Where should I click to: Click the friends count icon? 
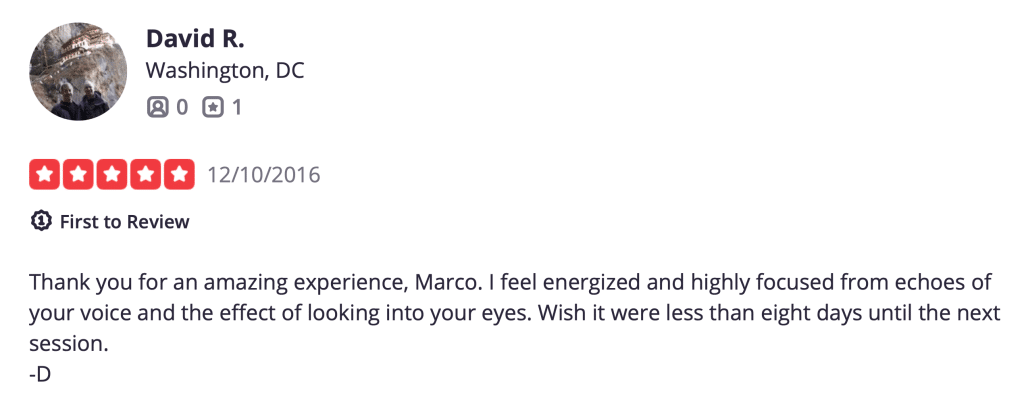(x=157, y=107)
